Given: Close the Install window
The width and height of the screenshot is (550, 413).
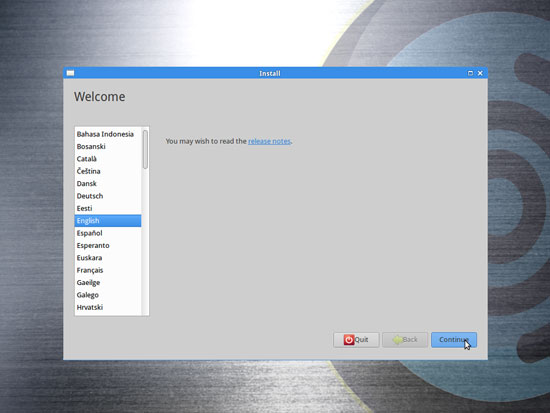Looking at the screenshot, I should click(x=480, y=73).
